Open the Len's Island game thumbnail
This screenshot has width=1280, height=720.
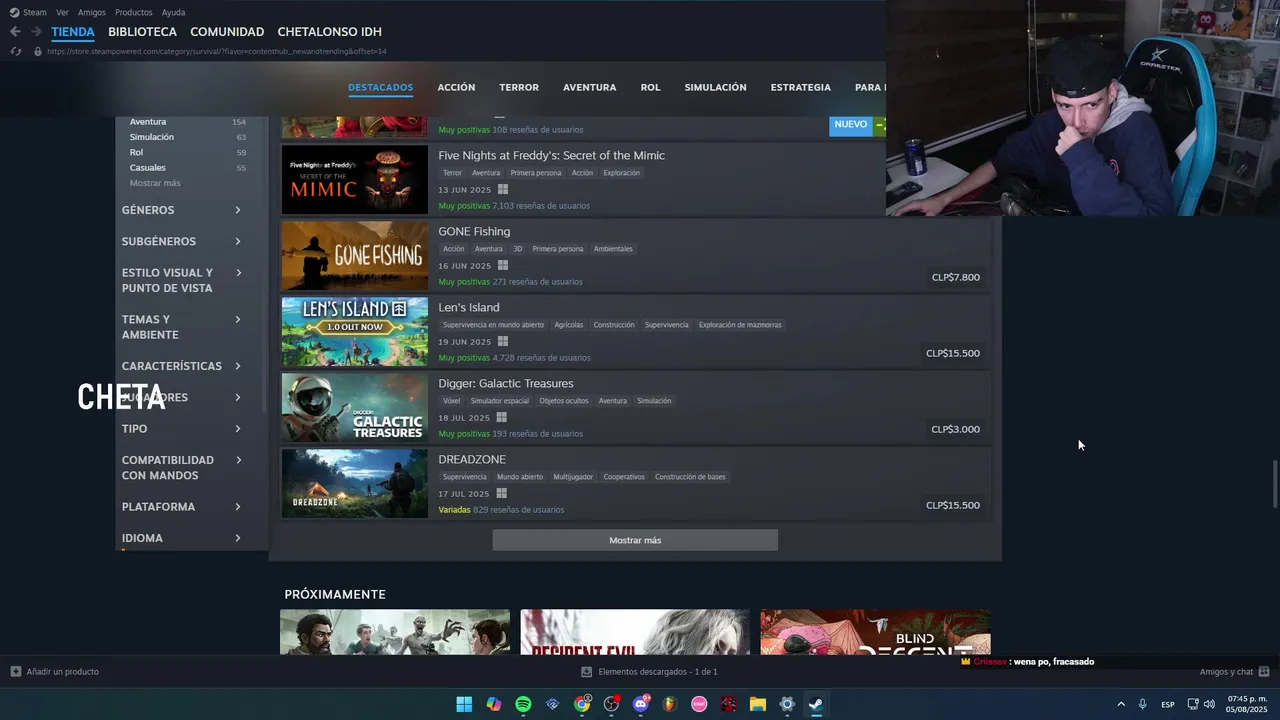[355, 332]
